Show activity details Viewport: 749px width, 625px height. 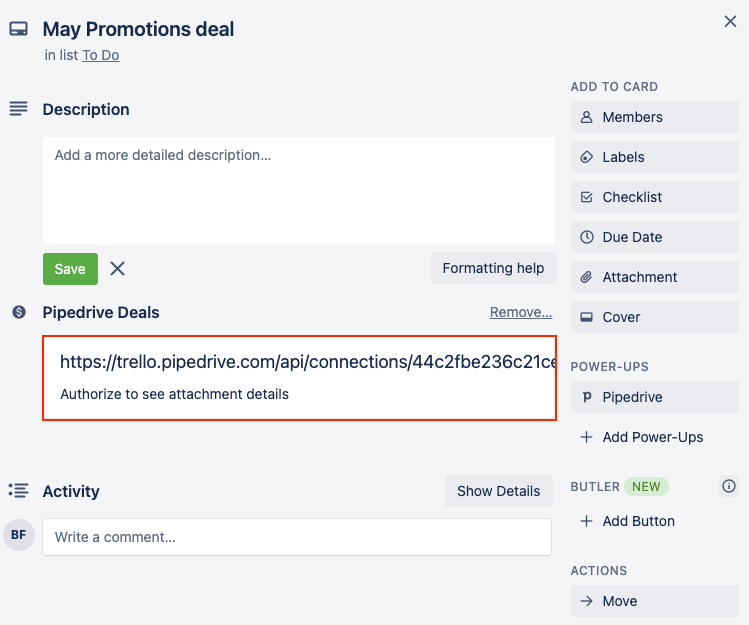pyautogui.click(x=499, y=491)
